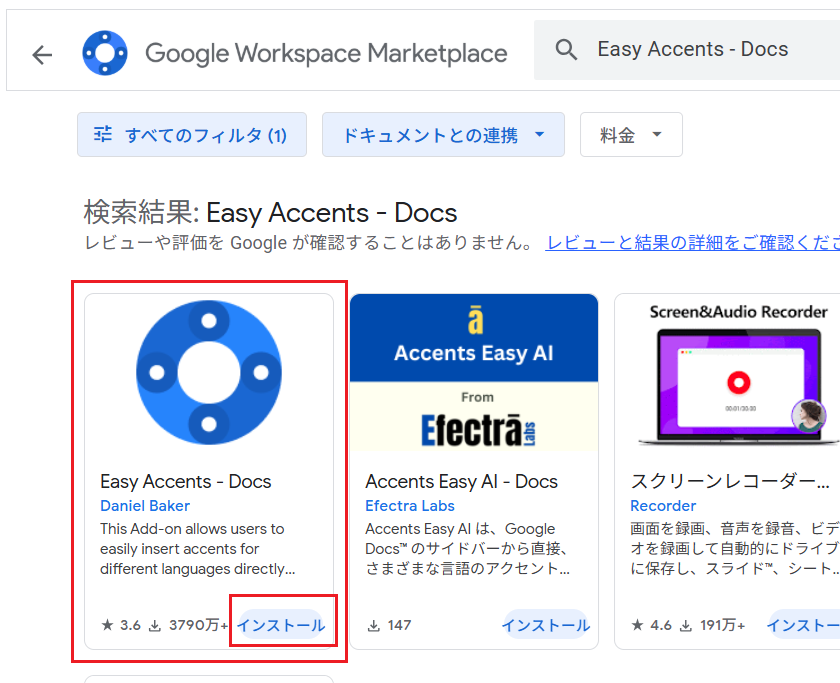
Task: Click download icon beside 3790万+
Action: click(154, 625)
